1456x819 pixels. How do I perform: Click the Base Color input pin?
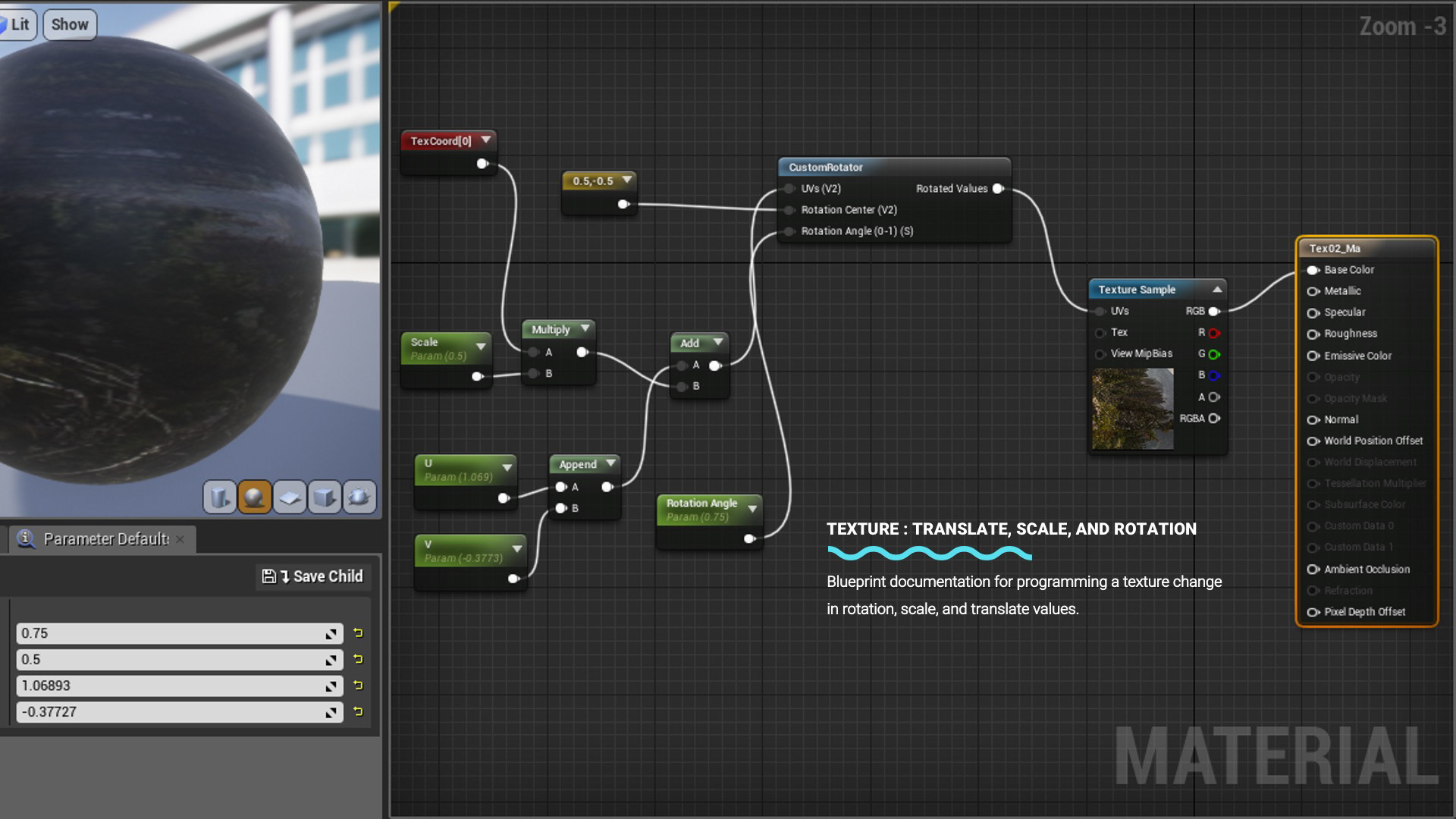[x=1313, y=270]
